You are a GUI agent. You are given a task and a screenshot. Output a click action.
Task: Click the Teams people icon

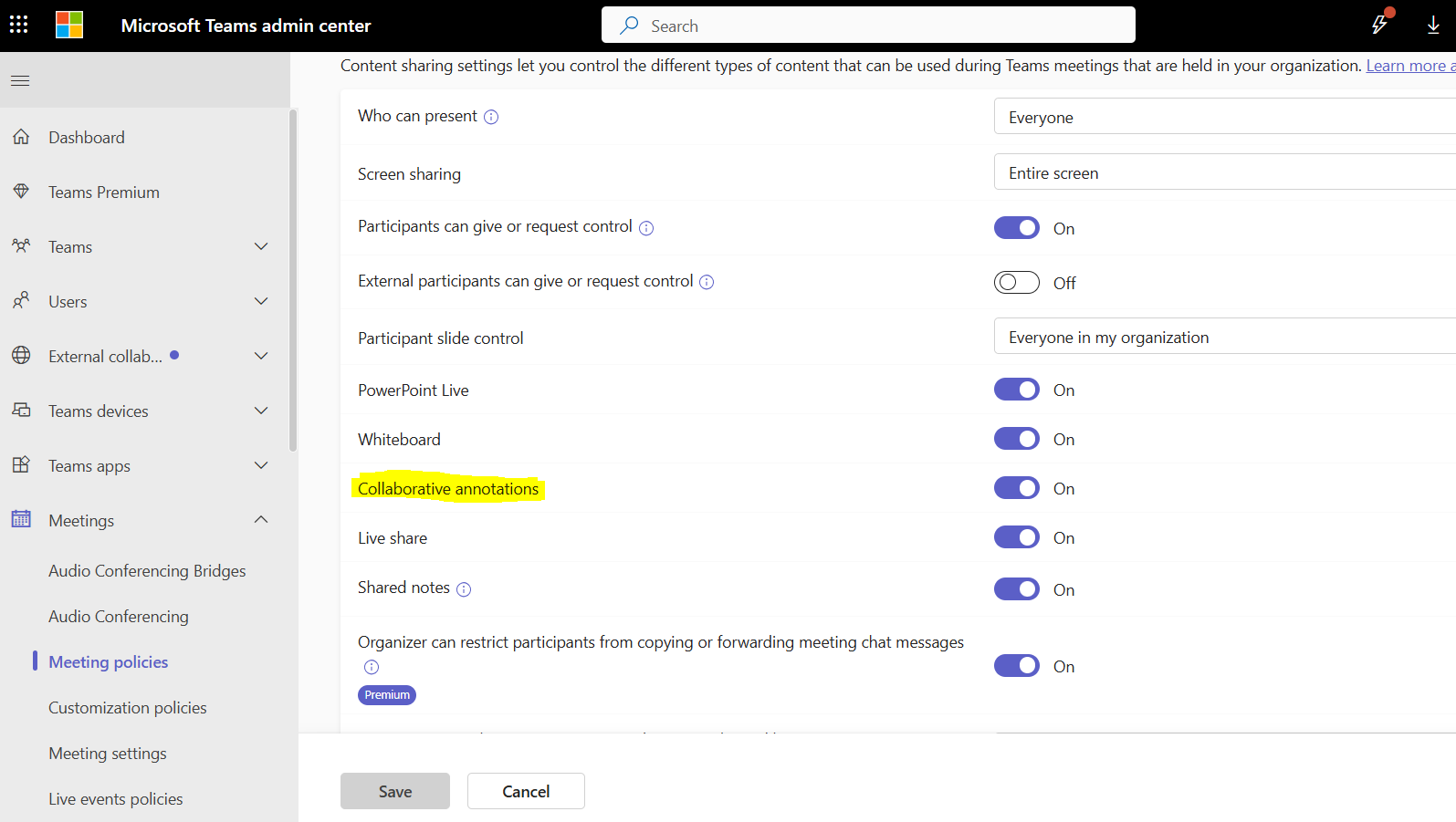(21, 246)
